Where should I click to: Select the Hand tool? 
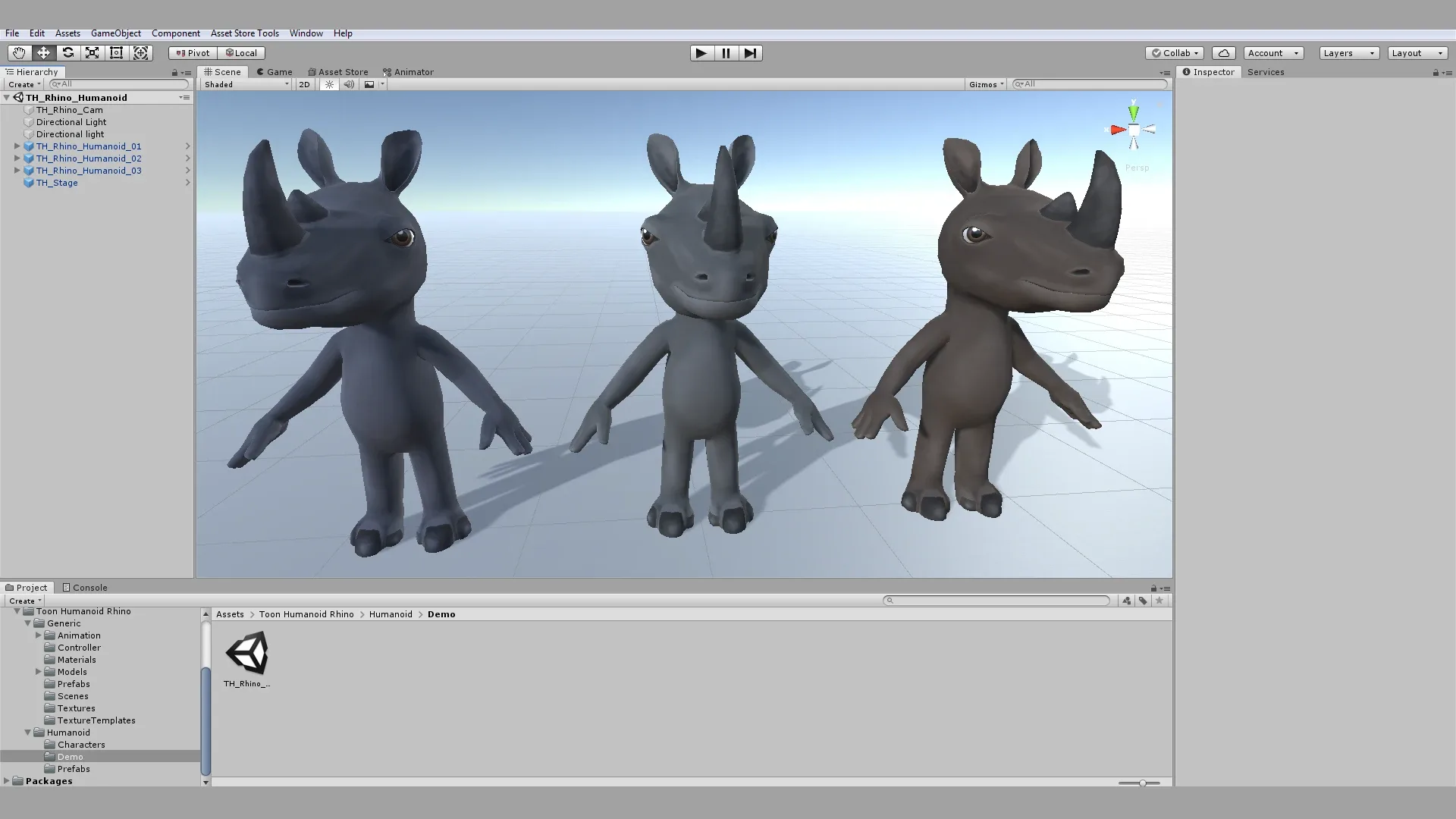(x=19, y=53)
